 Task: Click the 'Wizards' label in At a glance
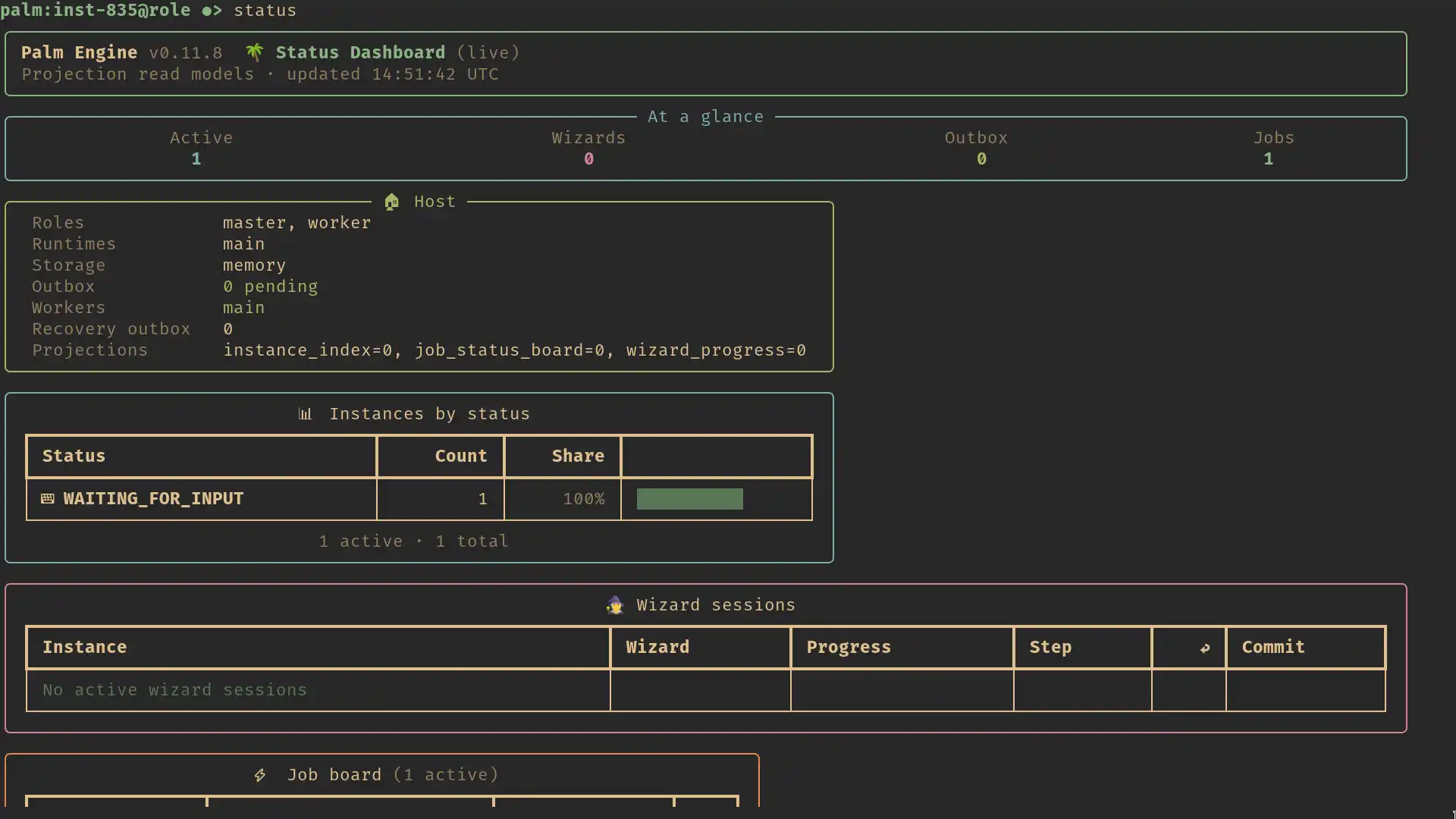[588, 138]
